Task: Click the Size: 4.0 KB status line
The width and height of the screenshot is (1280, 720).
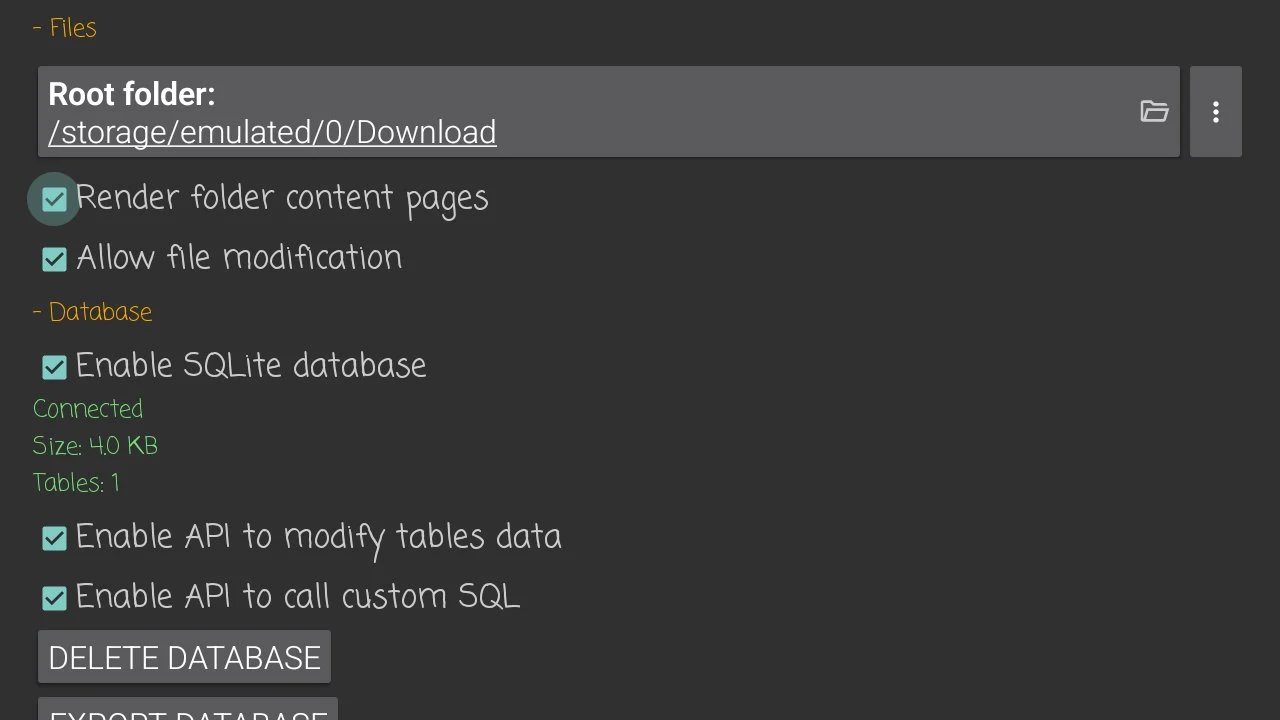Action: [95, 446]
